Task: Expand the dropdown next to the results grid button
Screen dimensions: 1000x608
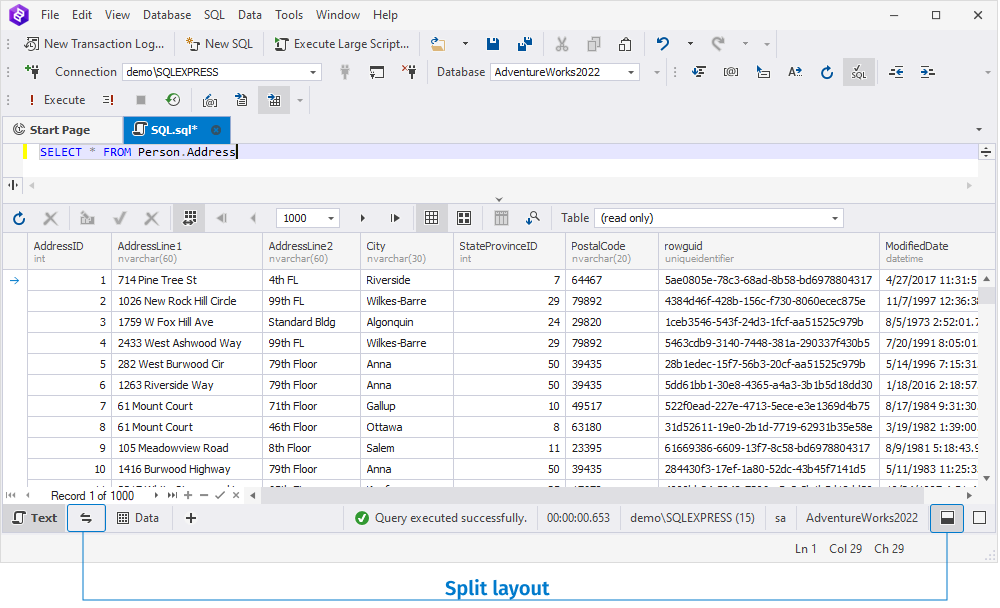Action: (299, 100)
